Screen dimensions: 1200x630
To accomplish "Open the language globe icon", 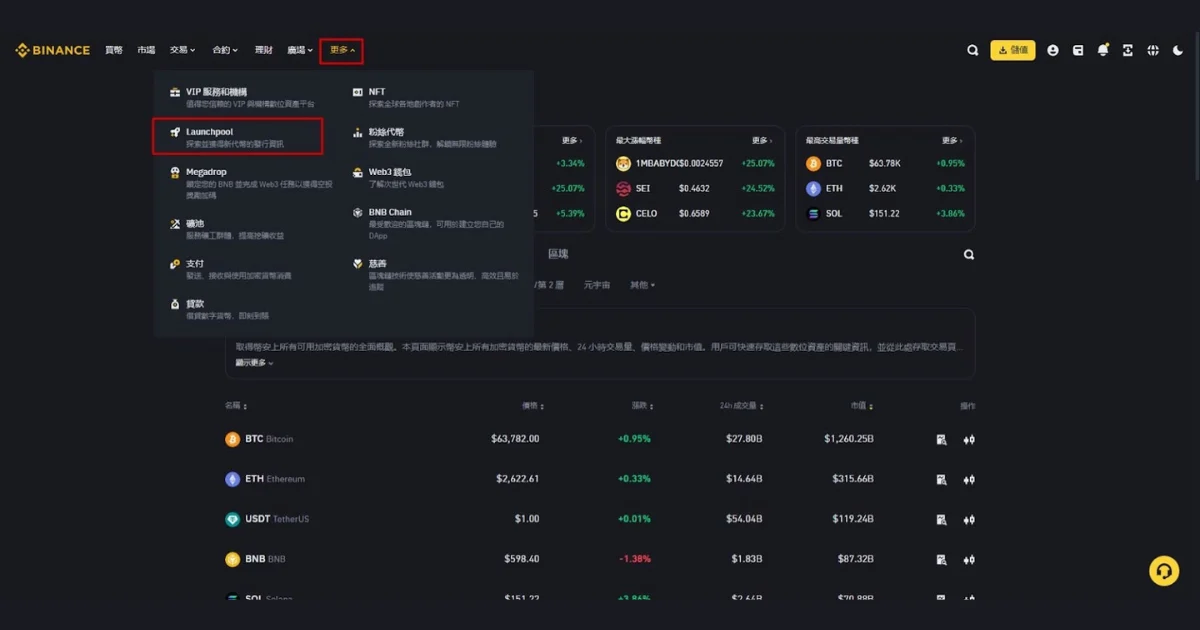I will tap(1153, 50).
